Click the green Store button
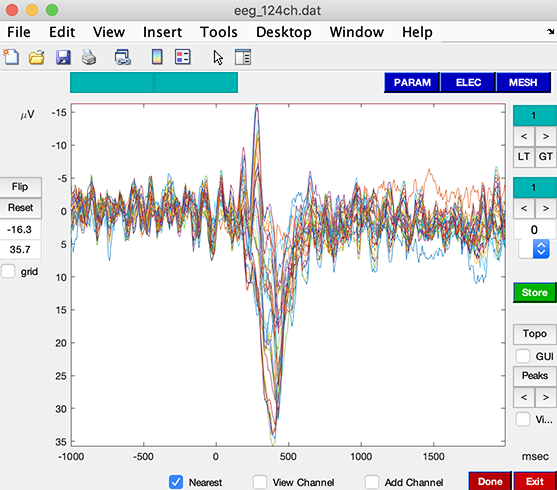The width and height of the screenshot is (557, 490). tap(535, 292)
